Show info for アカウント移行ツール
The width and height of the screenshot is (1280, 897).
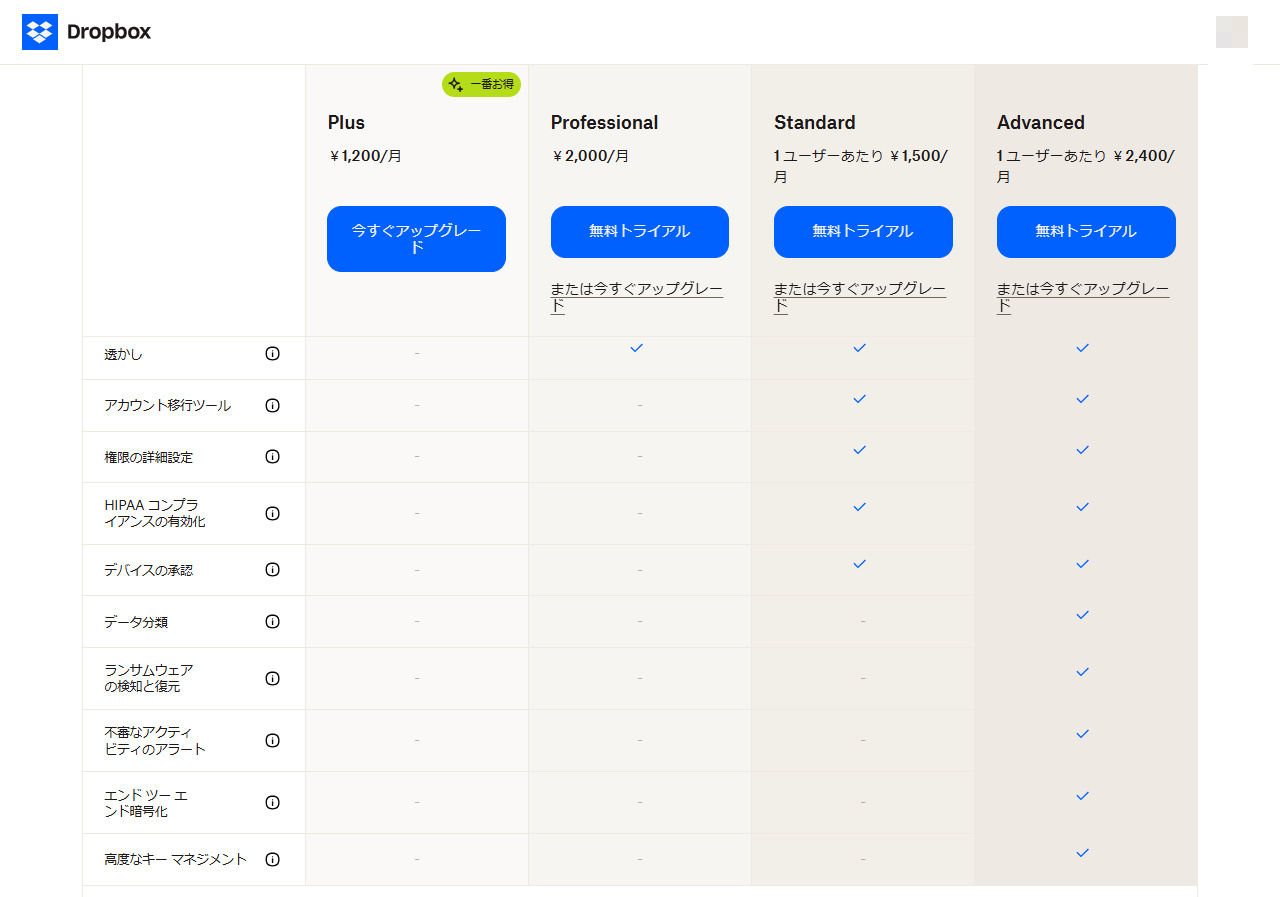(x=272, y=405)
